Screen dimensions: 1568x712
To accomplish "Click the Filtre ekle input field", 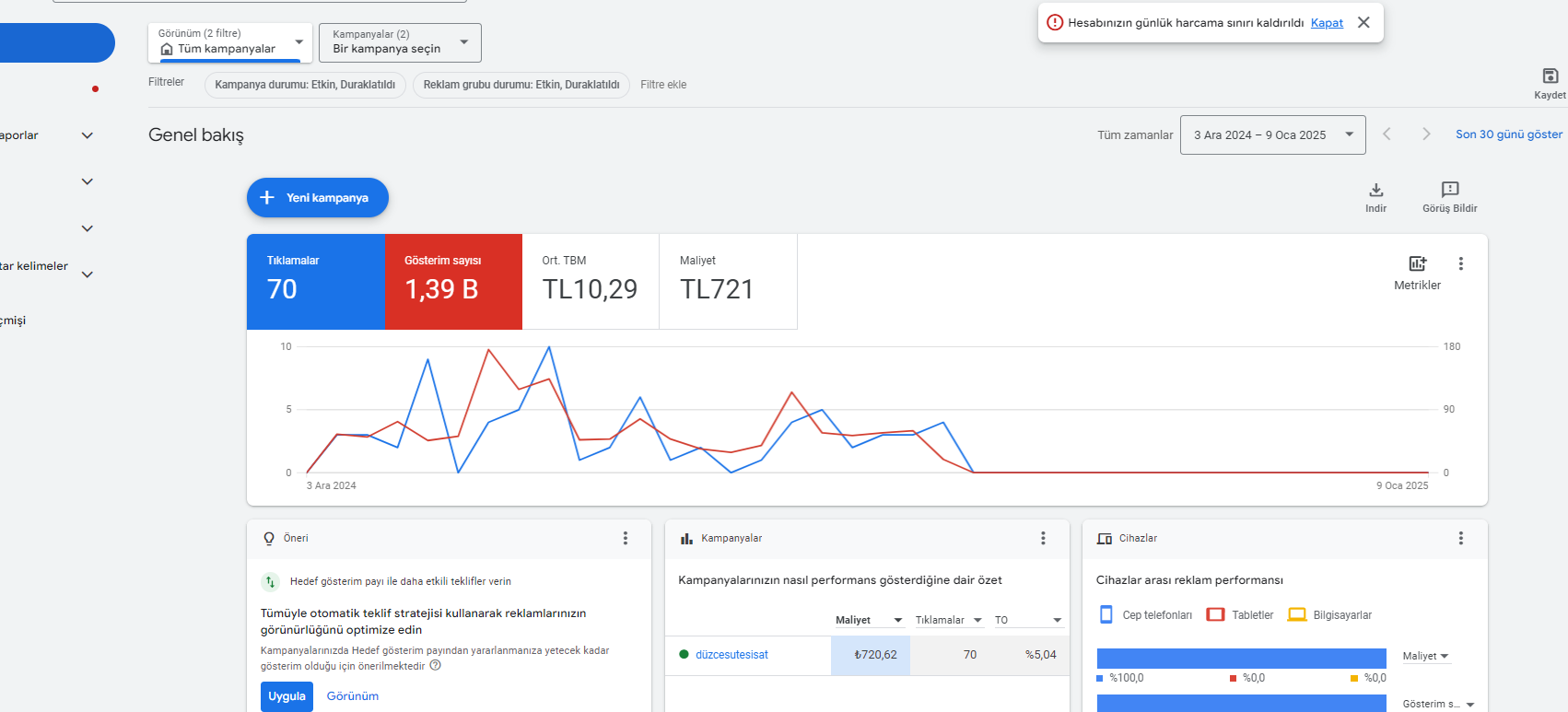I will click(663, 85).
